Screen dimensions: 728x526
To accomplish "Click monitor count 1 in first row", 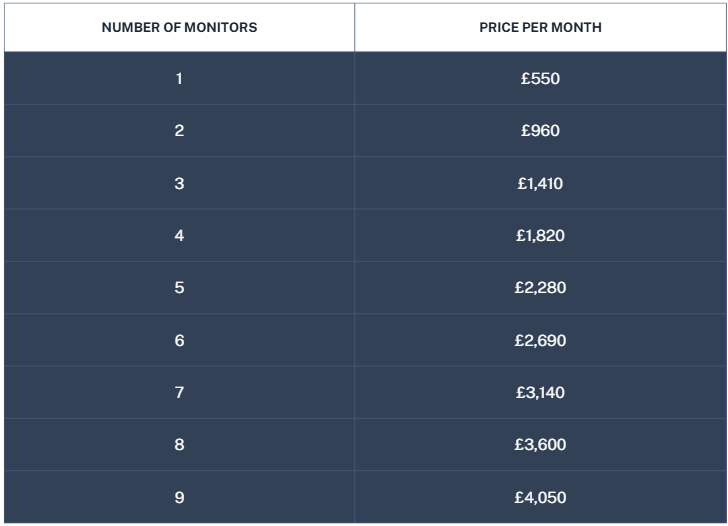I will pos(179,78).
